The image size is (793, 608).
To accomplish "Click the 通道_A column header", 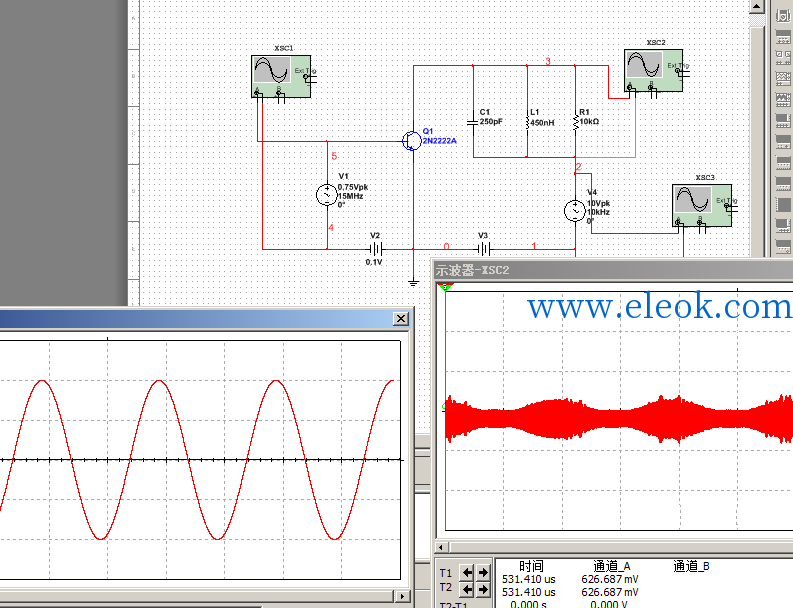I will 611,566.
